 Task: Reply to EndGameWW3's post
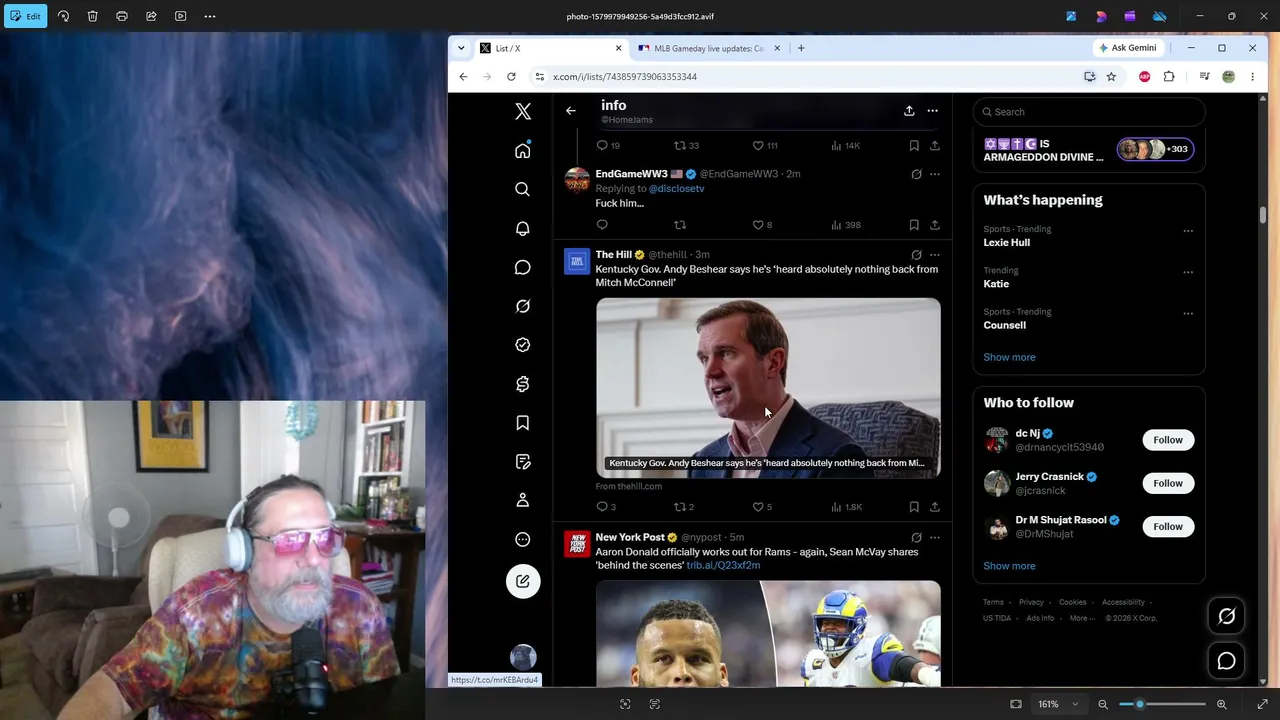602,225
